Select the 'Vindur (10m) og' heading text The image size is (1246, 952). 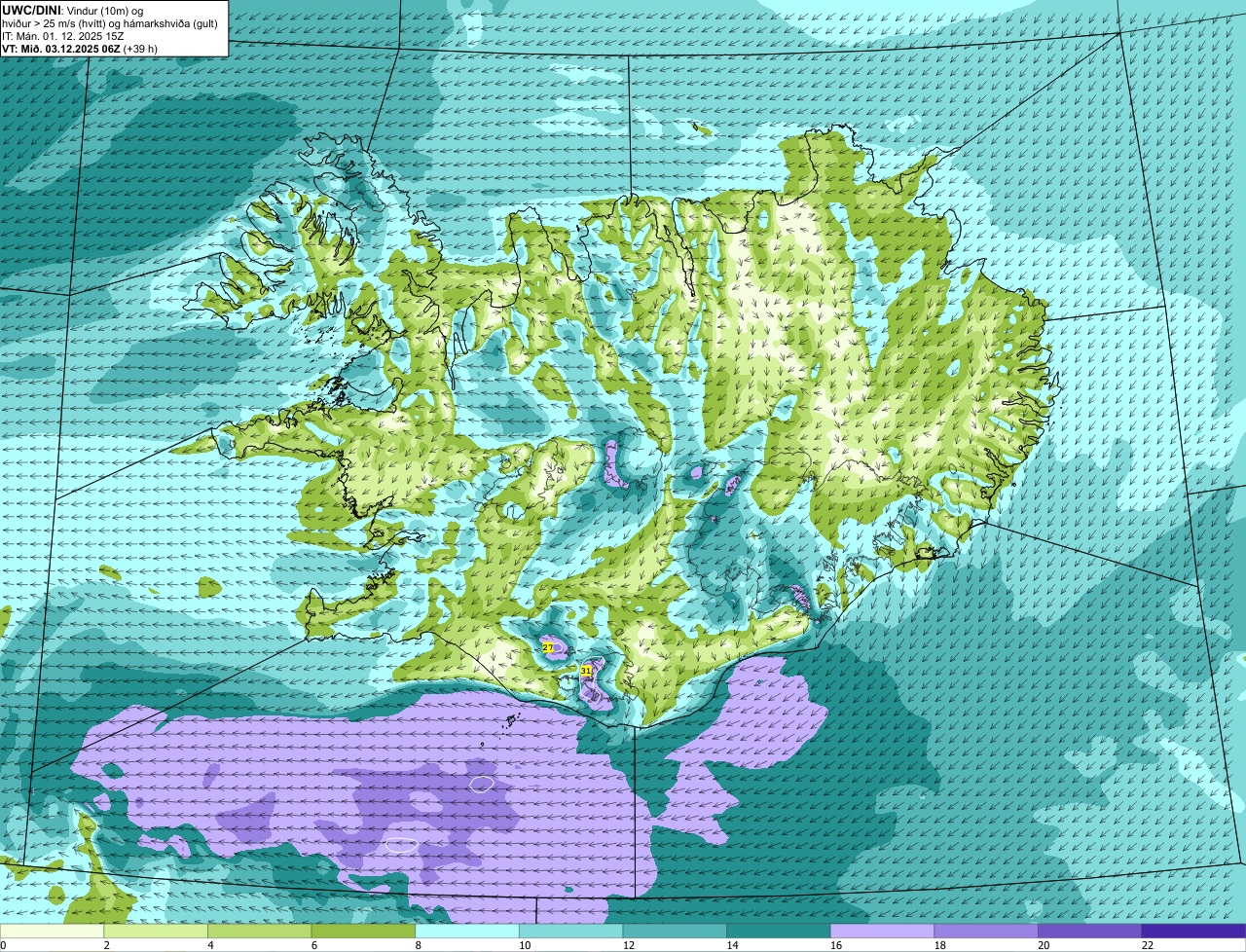coord(105,12)
